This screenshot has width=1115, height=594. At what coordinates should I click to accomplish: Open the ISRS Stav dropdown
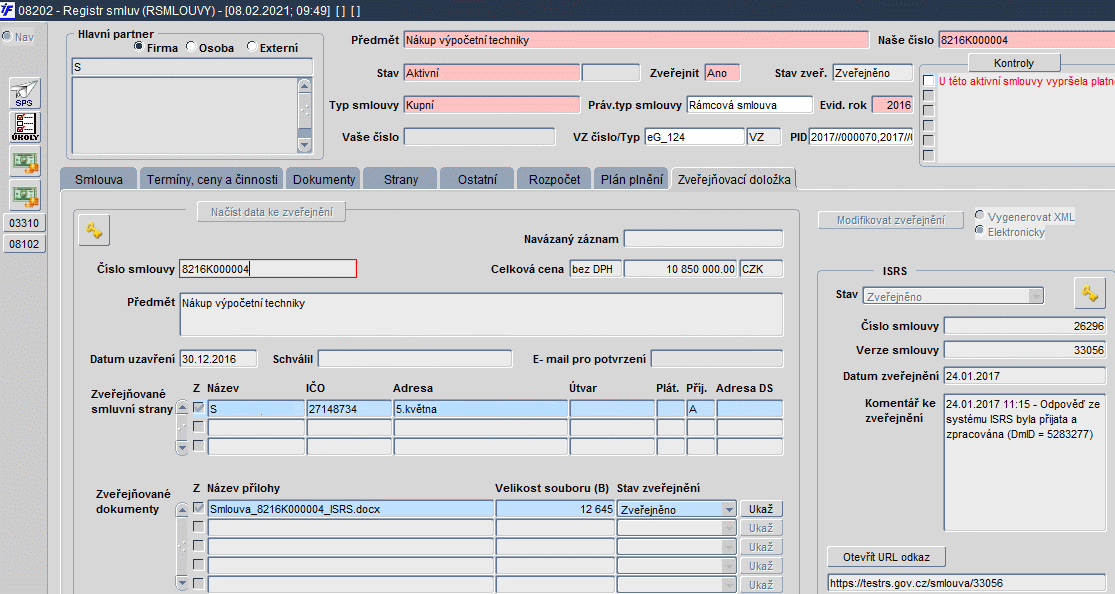[x=1035, y=296]
